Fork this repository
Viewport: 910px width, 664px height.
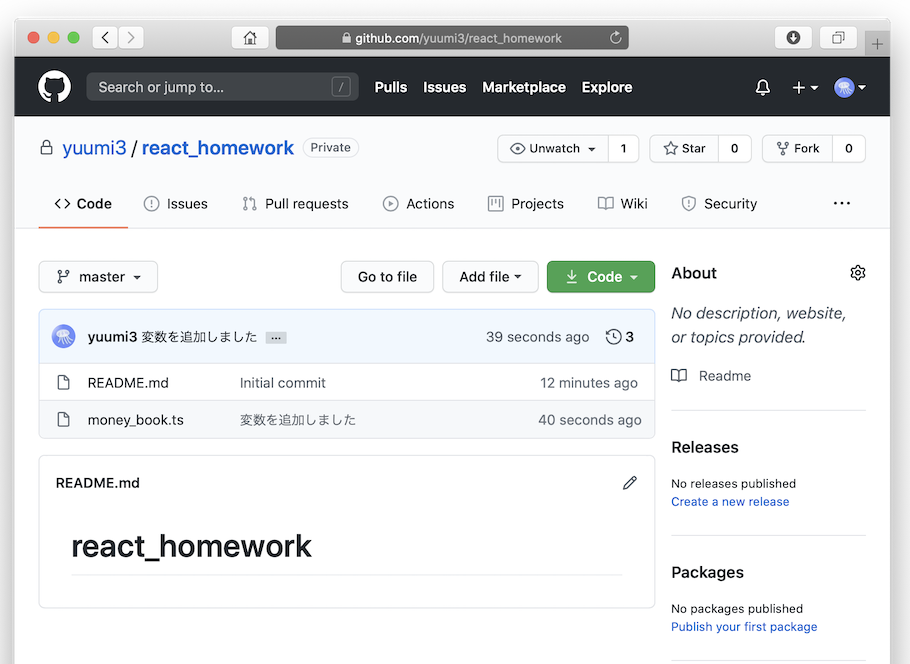[797, 149]
